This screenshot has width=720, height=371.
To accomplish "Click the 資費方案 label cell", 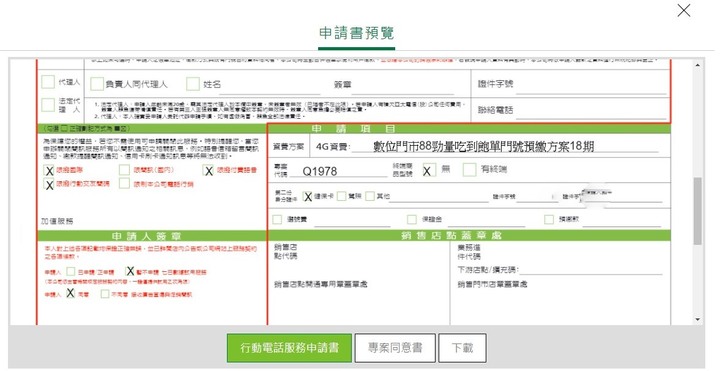I will (288, 146).
